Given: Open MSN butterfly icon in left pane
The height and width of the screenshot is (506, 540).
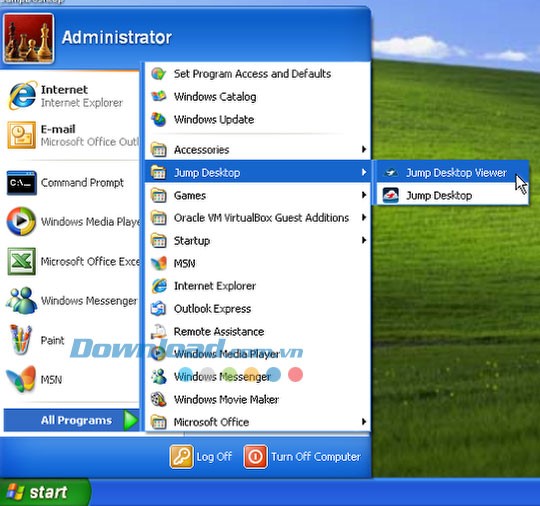Looking at the screenshot, I should tap(21, 379).
